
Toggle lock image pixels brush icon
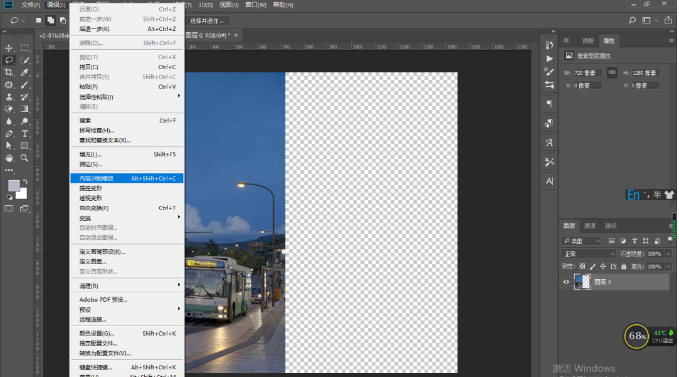click(x=592, y=266)
